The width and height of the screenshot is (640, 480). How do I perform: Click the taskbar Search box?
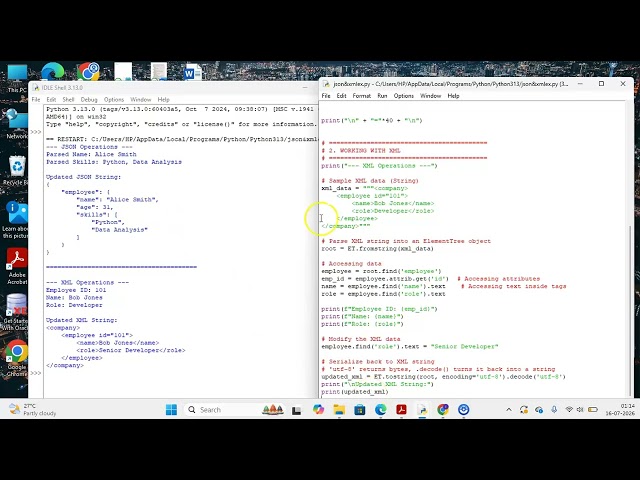235,409
